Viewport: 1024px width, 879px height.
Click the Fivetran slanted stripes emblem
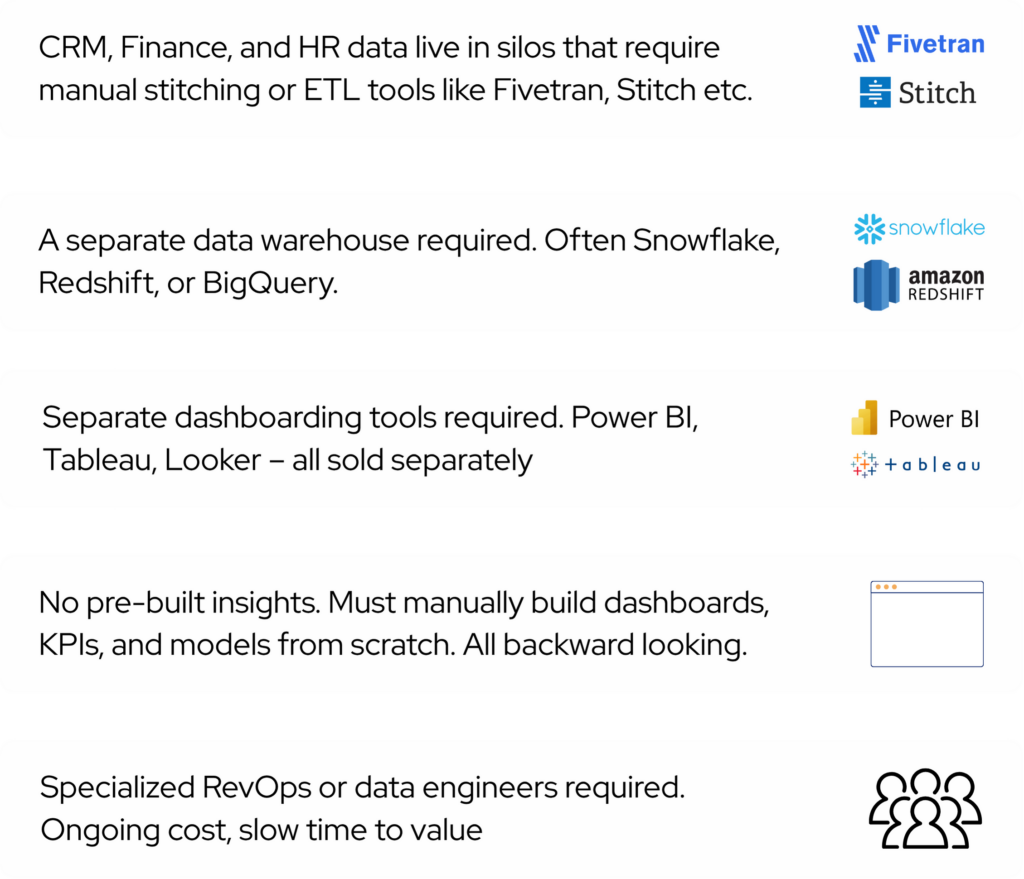[867, 44]
